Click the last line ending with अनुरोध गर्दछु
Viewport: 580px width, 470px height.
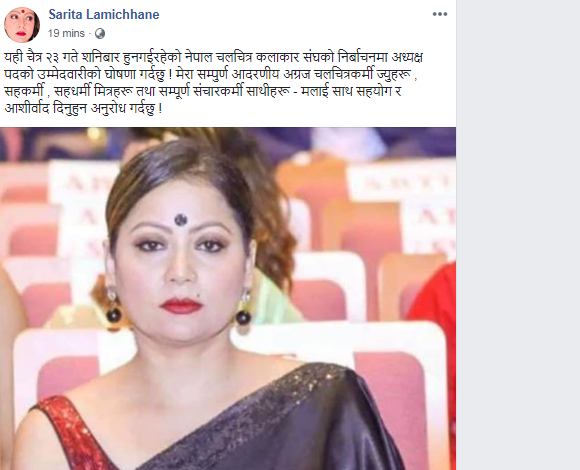(83, 109)
